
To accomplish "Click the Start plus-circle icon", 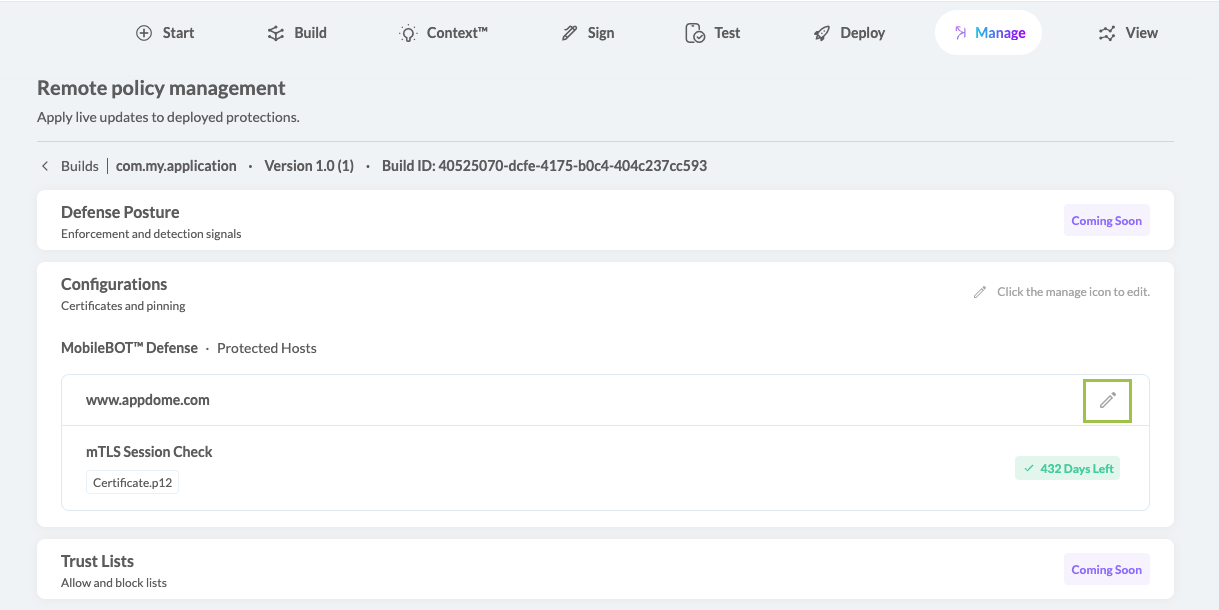I will click(144, 33).
